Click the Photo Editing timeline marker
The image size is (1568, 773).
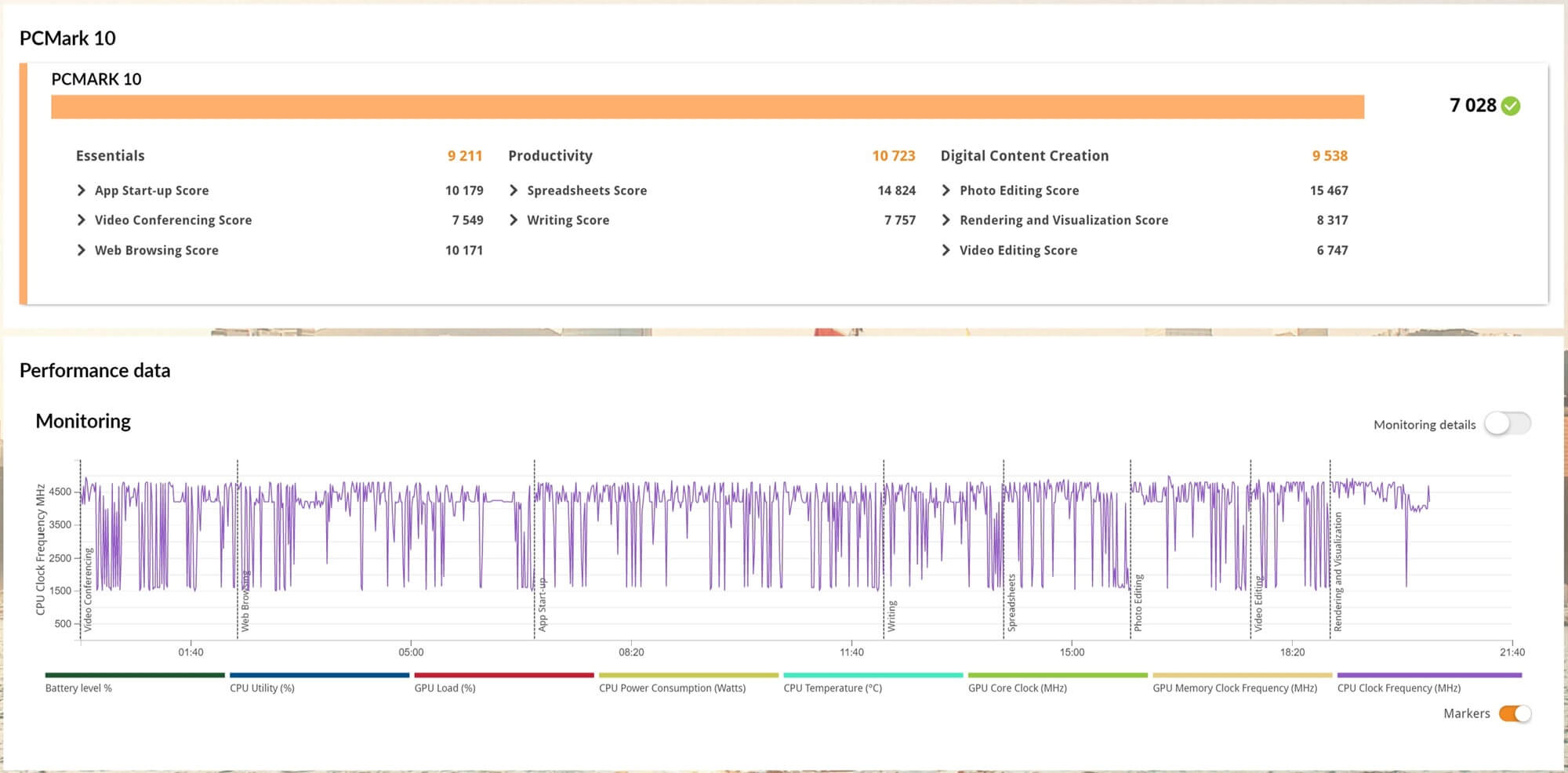1138,603
